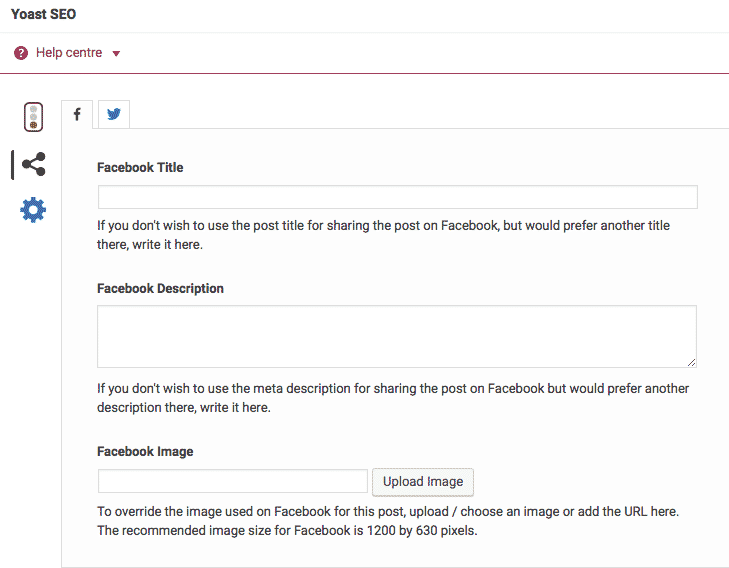Open the Facebook tab

77,114
